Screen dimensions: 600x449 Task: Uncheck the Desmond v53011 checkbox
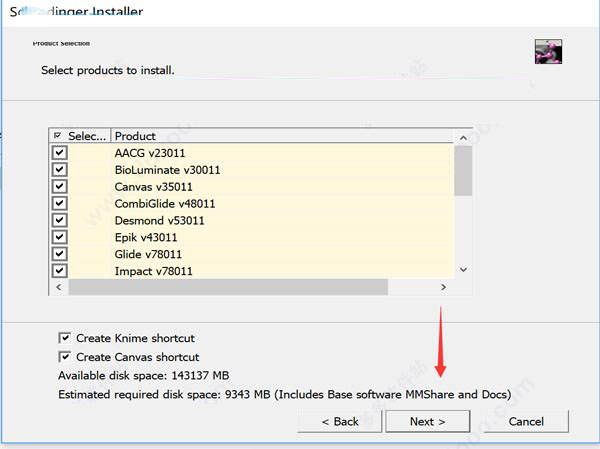(60, 220)
